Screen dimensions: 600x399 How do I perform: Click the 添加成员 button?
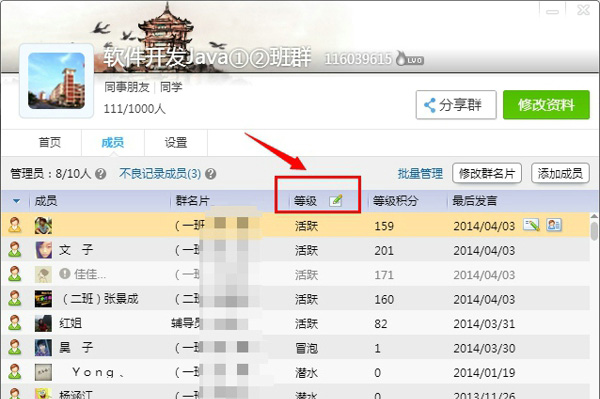(560, 173)
